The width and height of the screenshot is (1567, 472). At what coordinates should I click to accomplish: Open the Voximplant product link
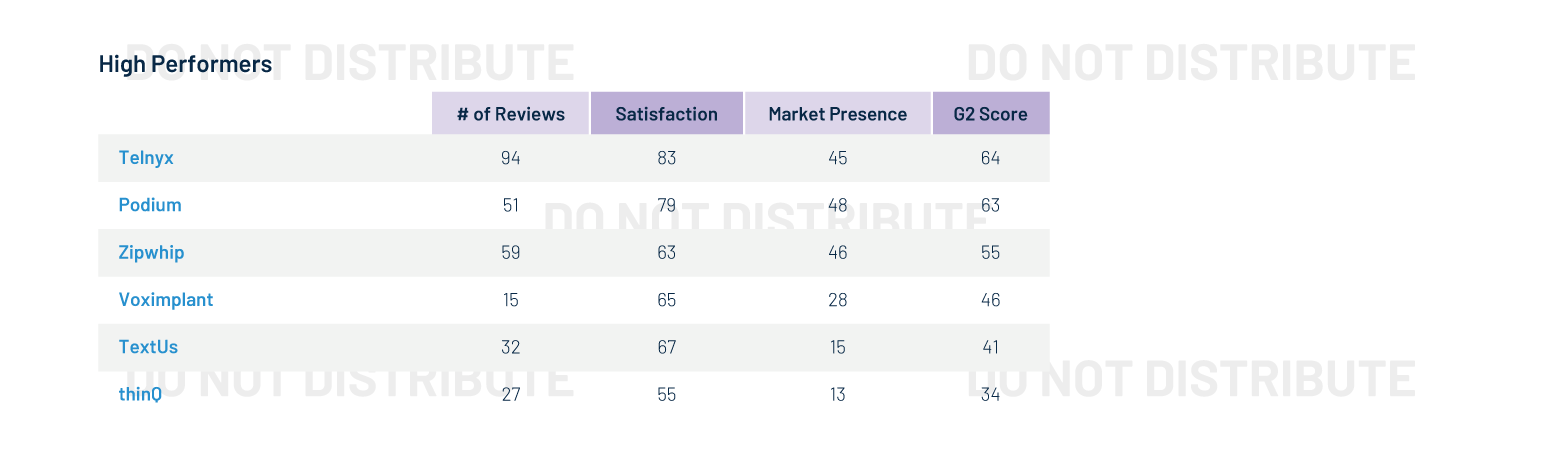coord(166,300)
